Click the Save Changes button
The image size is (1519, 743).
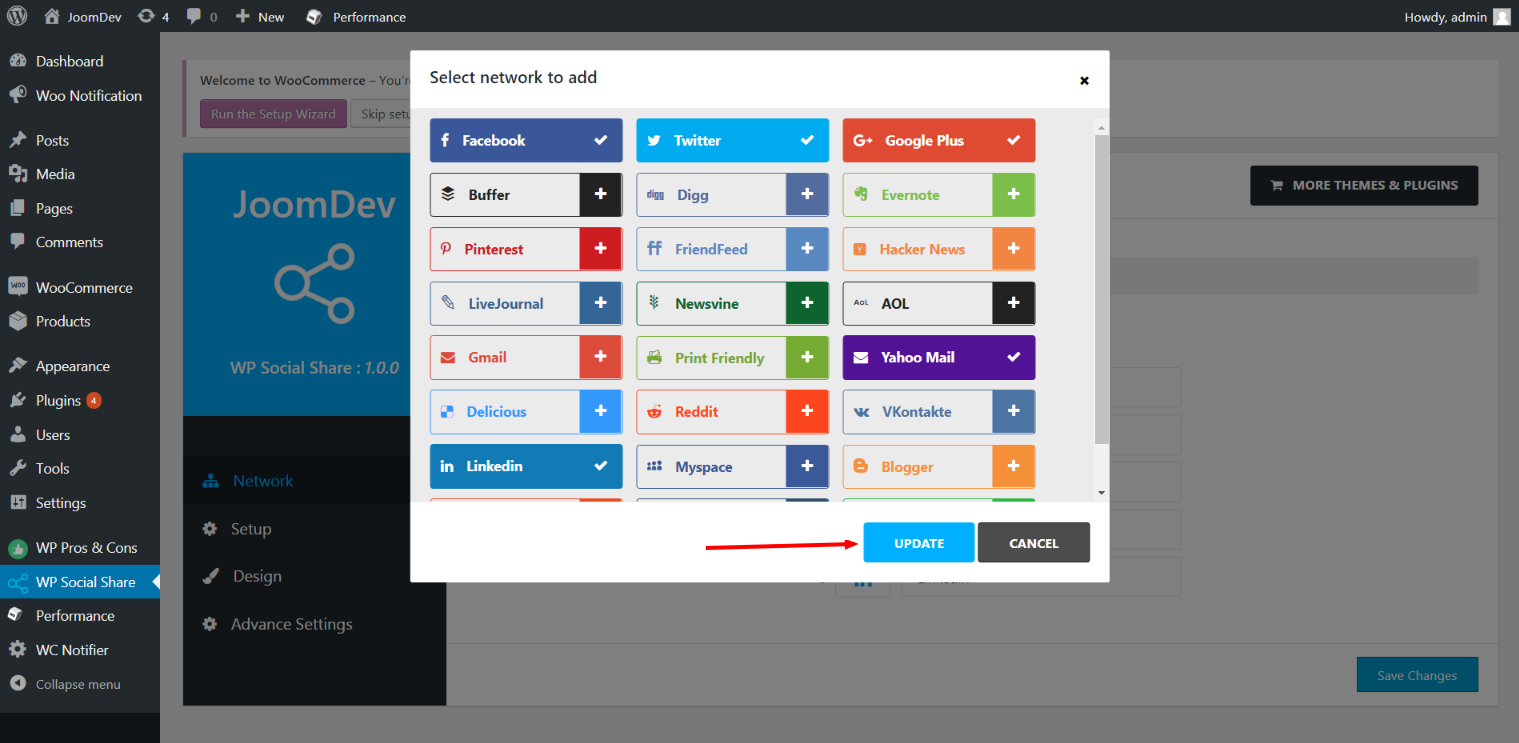[1417, 675]
